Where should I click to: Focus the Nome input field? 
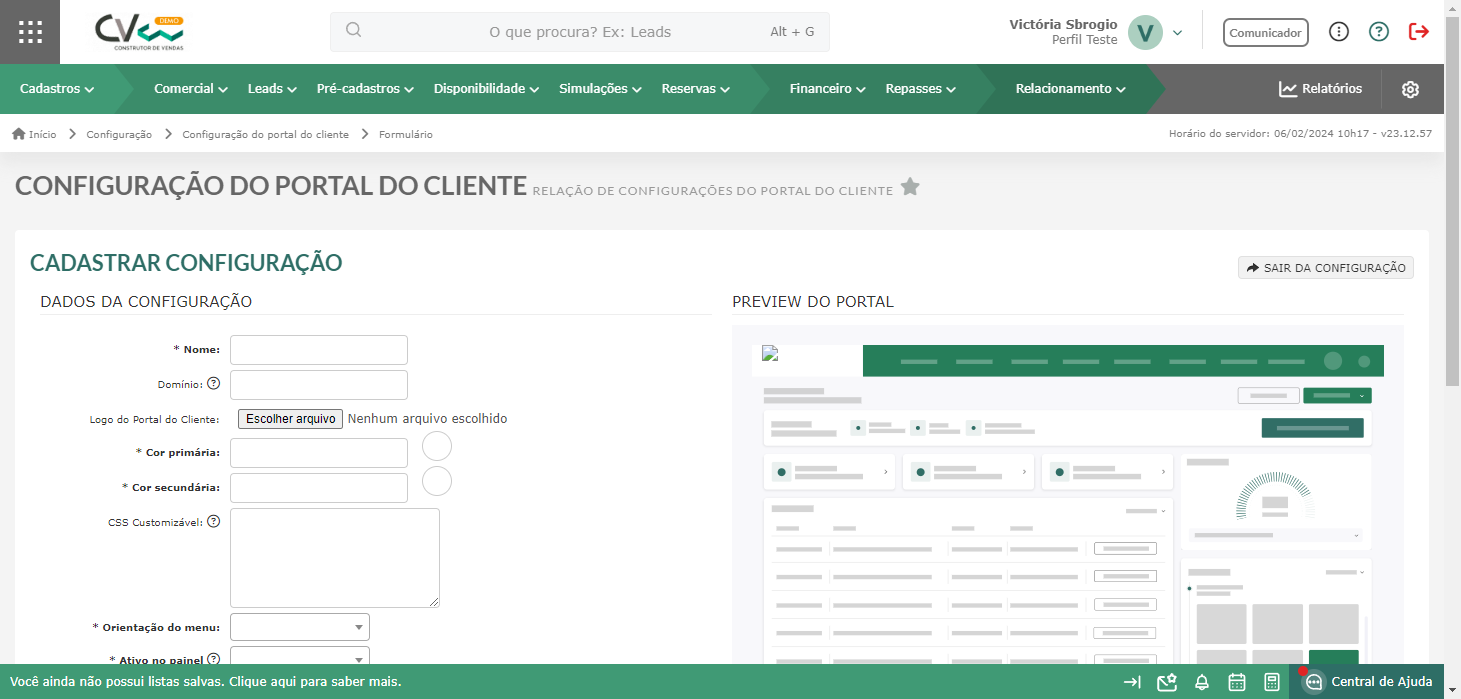pos(319,350)
